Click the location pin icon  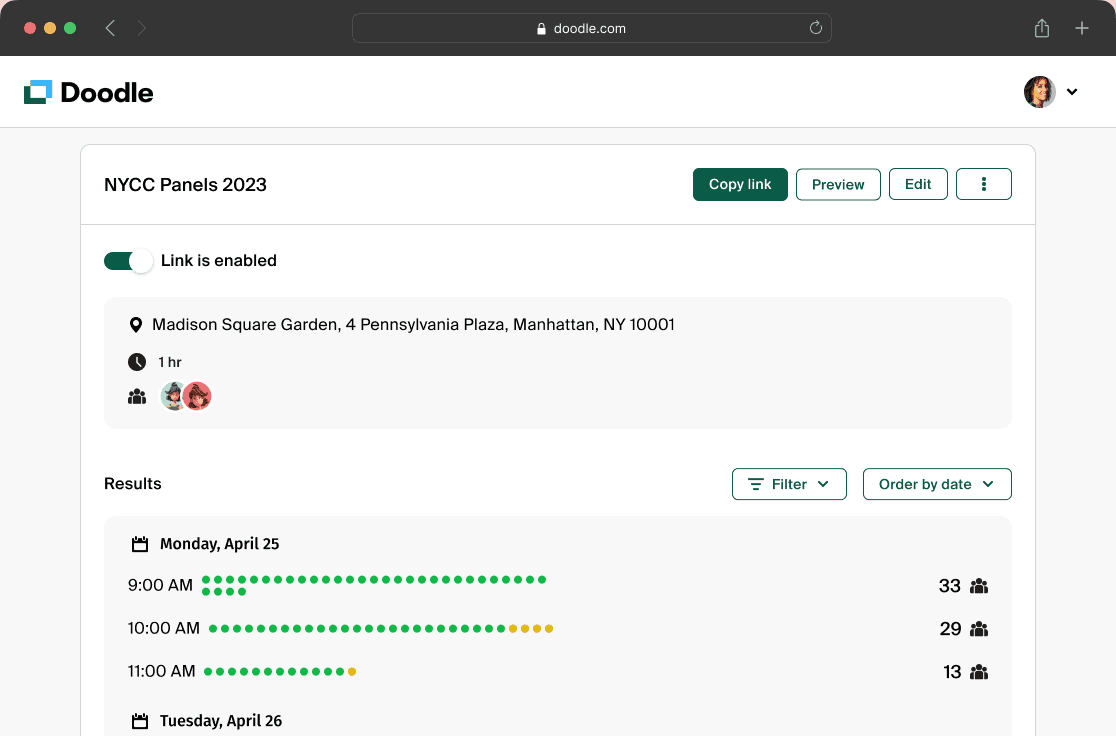[x=135, y=325]
